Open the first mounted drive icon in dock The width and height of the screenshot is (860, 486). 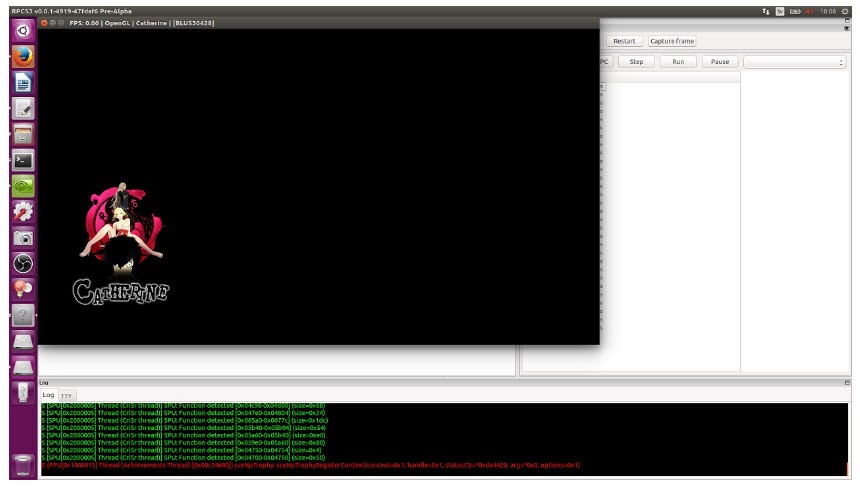pyautogui.click(x=23, y=341)
